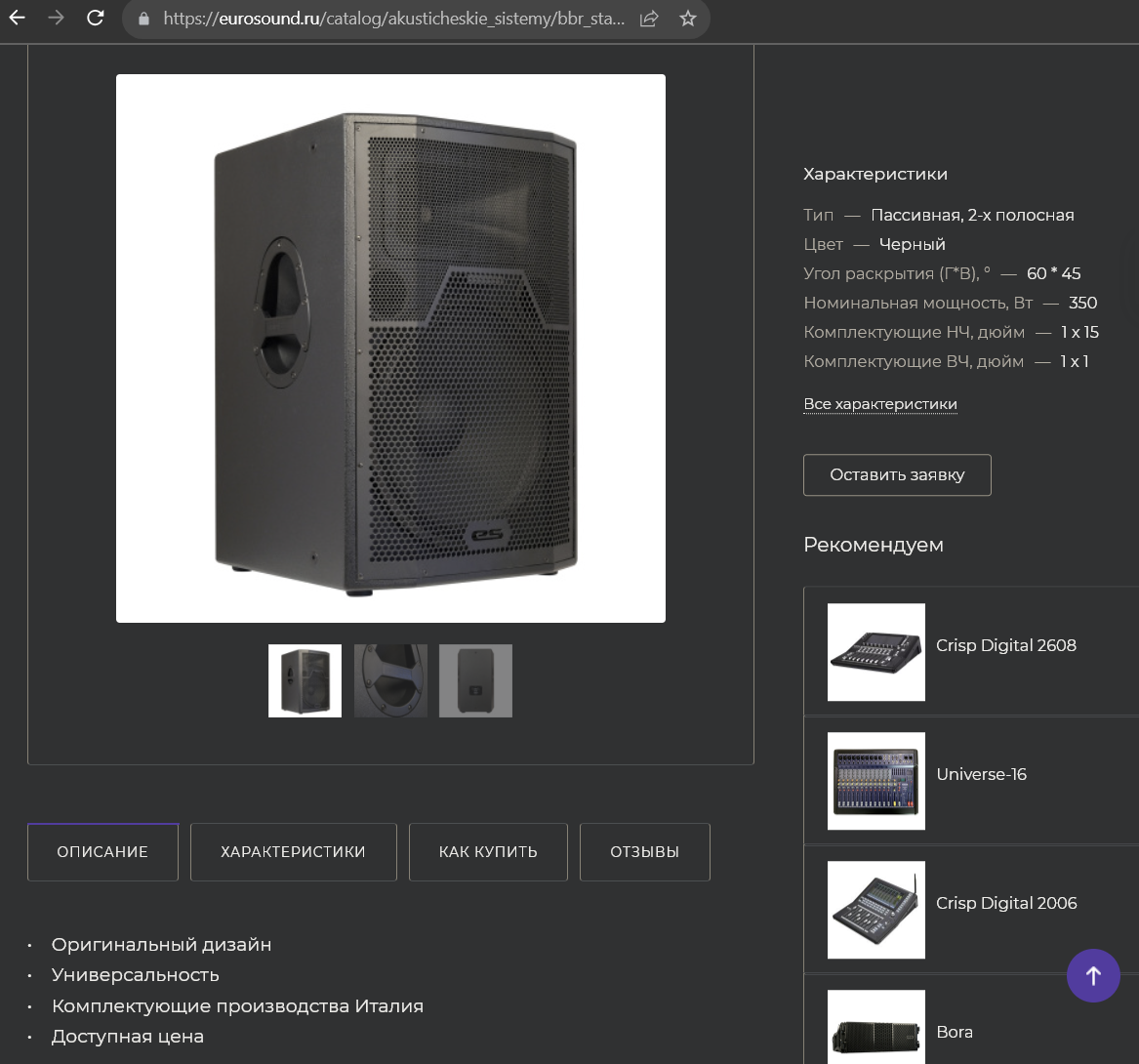Open the ОТЗЫВЫ tab
The image size is (1139, 1064).
point(645,852)
